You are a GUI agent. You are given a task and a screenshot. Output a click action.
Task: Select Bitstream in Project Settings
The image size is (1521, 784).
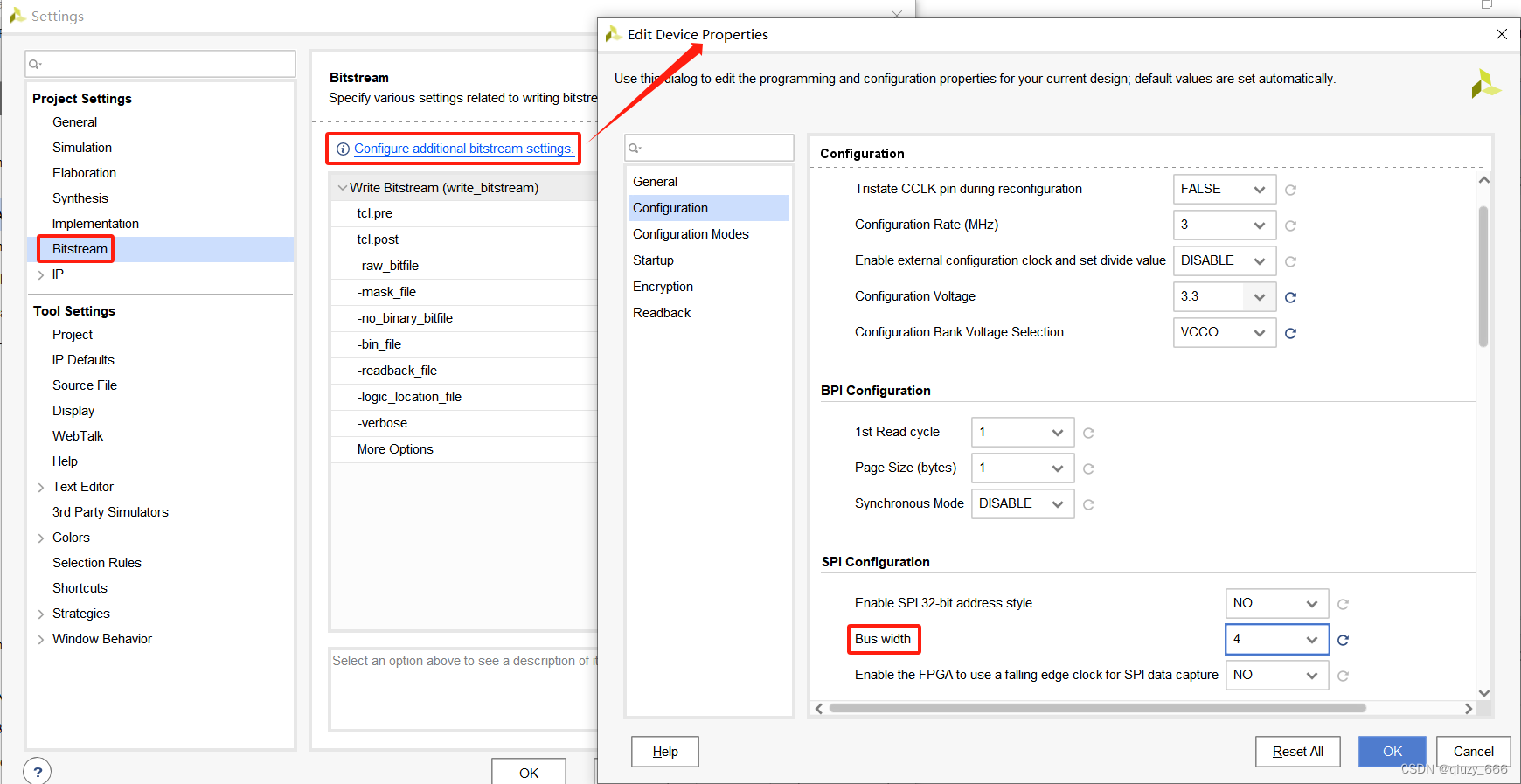[x=161, y=249]
